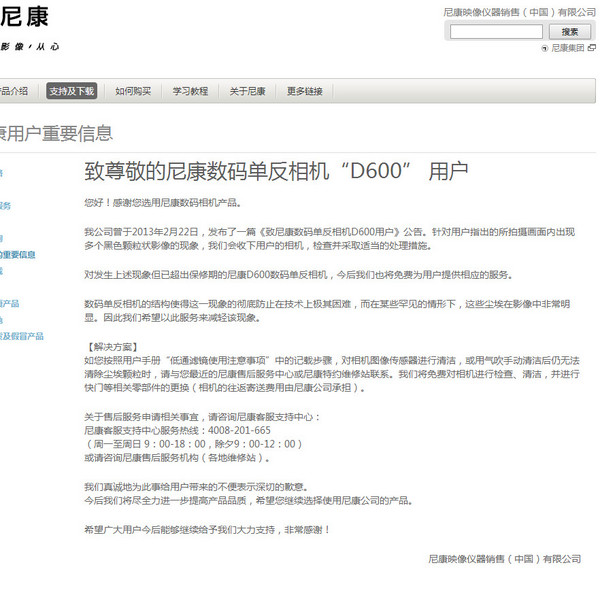Open the 尼康集团 link
Viewport: 600px width, 595px height.
[567, 48]
